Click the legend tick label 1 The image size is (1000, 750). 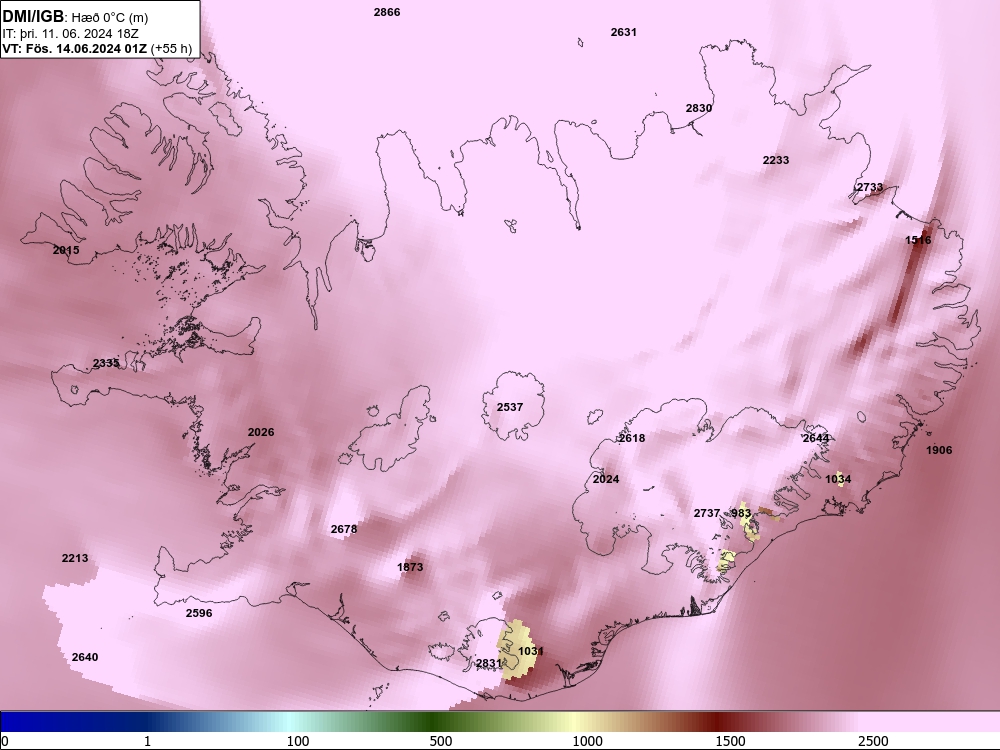(x=148, y=741)
